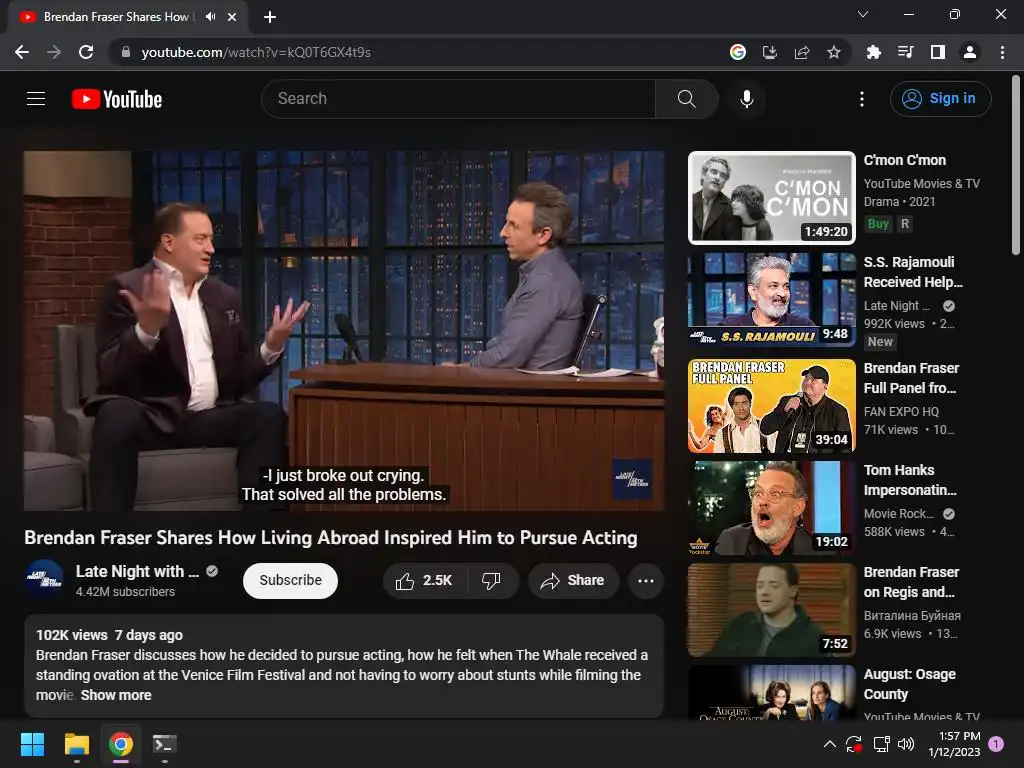View site lock information
1024x768 pixels.
[x=126, y=52]
